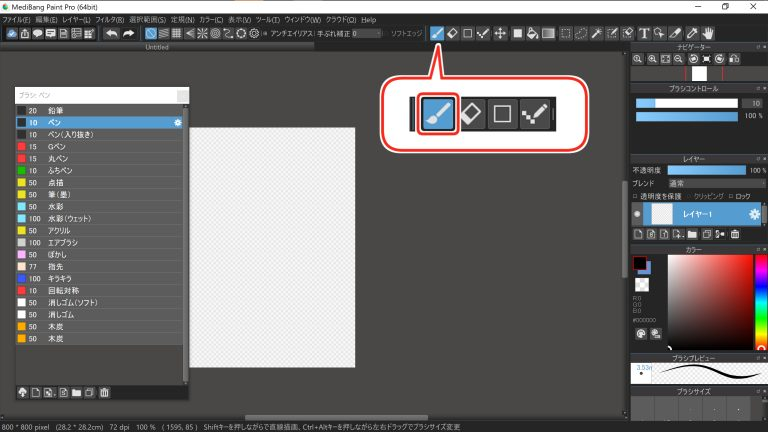Pick the Text tool in the toolbar

[645, 33]
